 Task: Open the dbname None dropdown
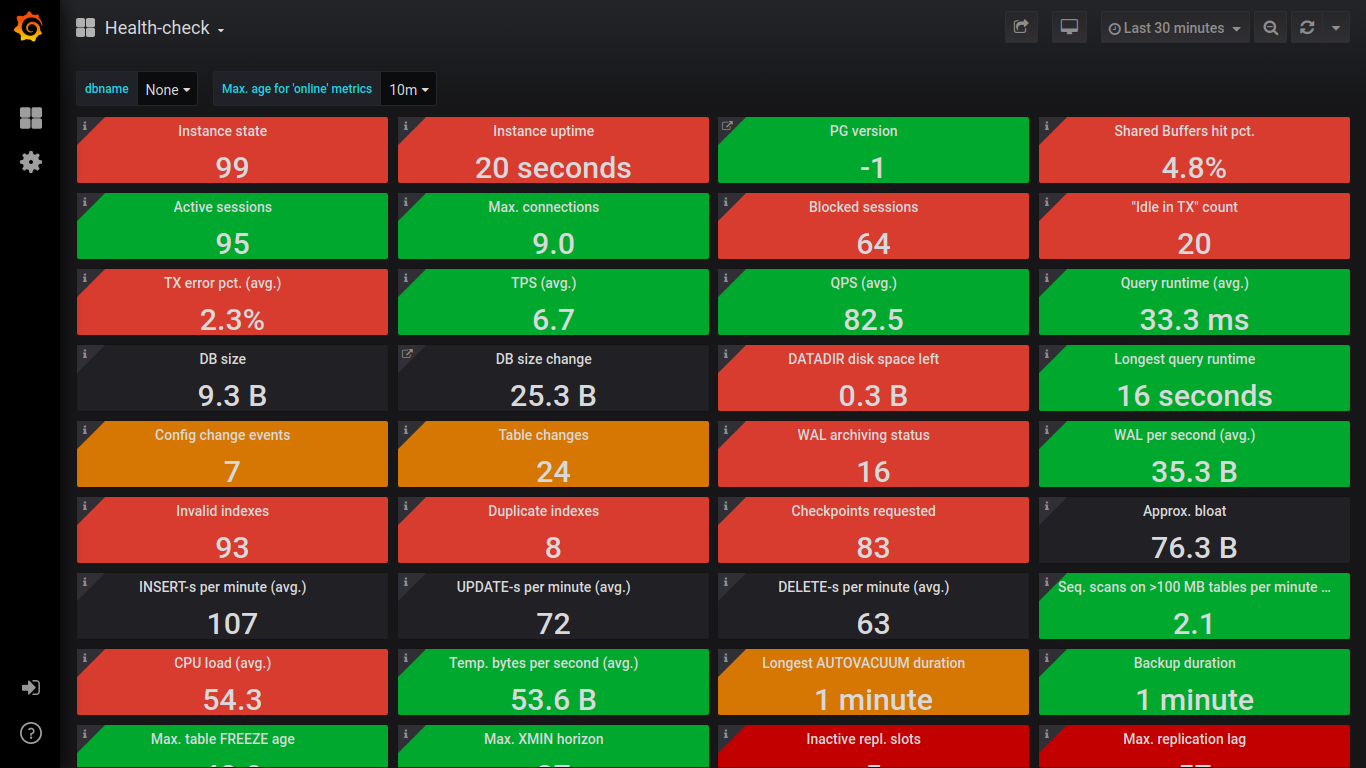pyautogui.click(x=167, y=89)
